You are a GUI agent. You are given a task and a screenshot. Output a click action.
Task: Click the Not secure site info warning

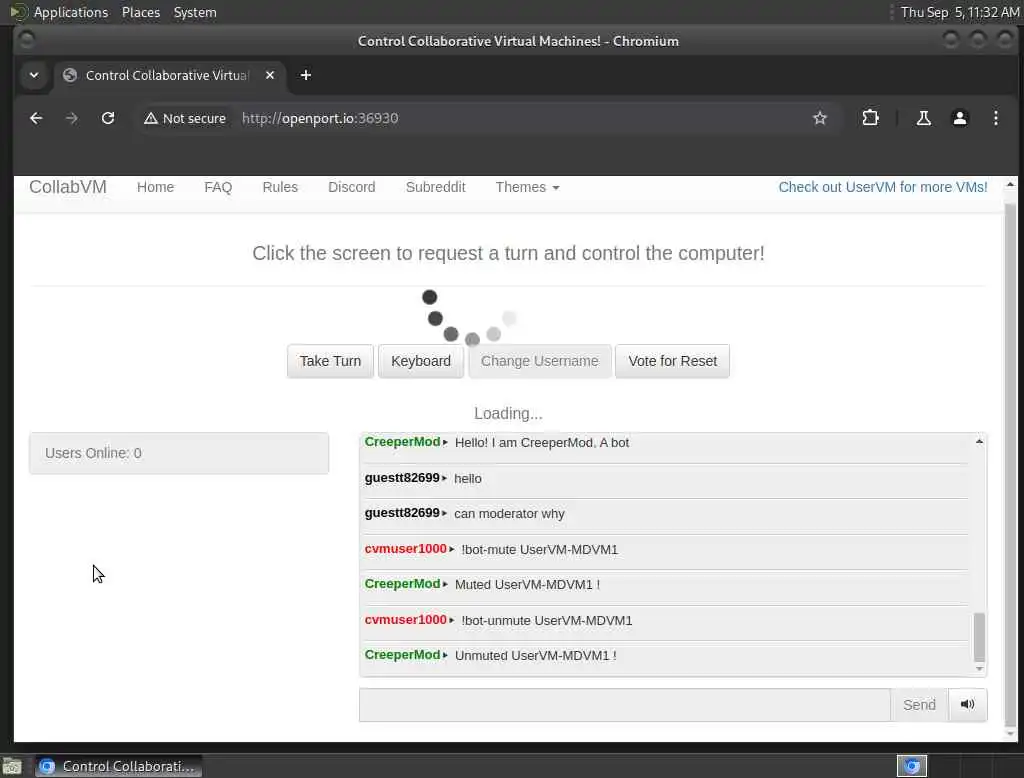(185, 118)
